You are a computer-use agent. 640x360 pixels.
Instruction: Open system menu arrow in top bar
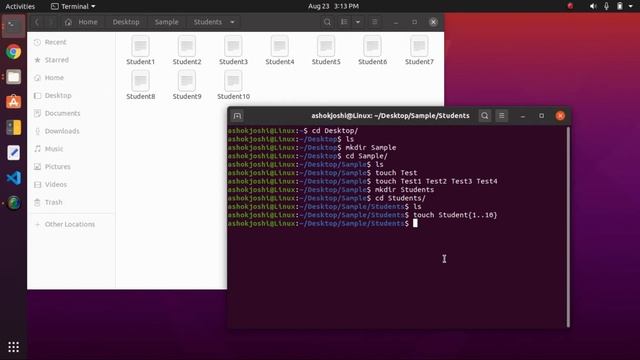pos(631,6)
